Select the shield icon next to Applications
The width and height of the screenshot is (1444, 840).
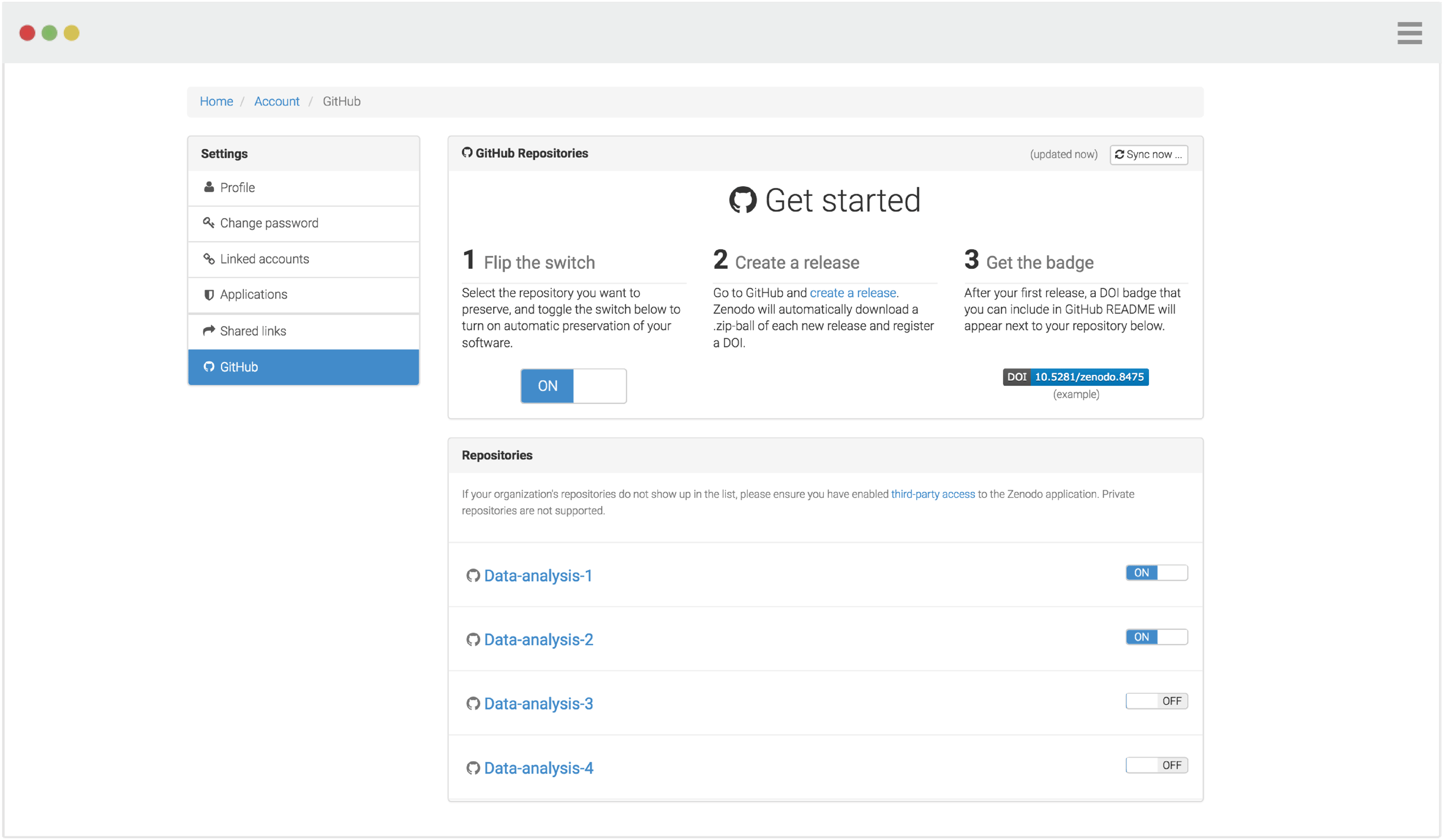pos(209,294)
